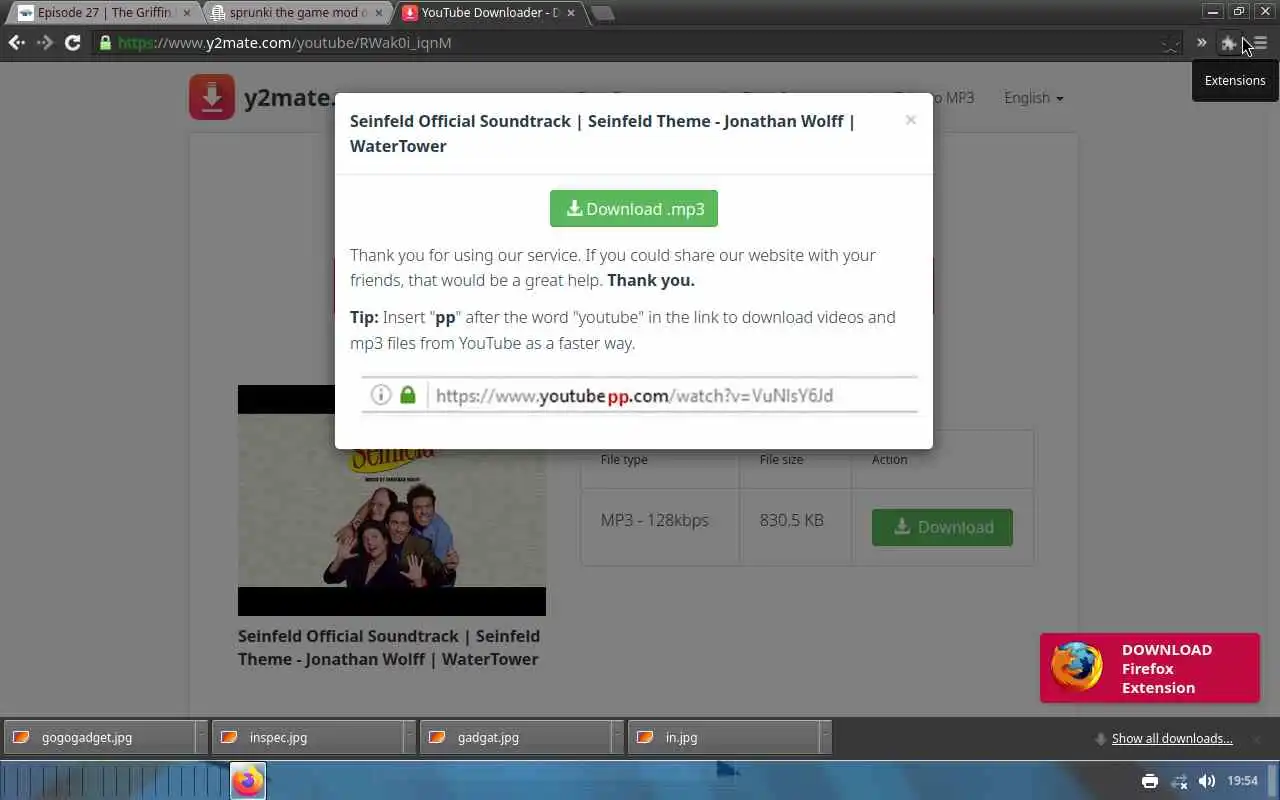Expand options arrow for gogogadget.jpg download
Screen dimensions: 1280x800
click(201, 737)
